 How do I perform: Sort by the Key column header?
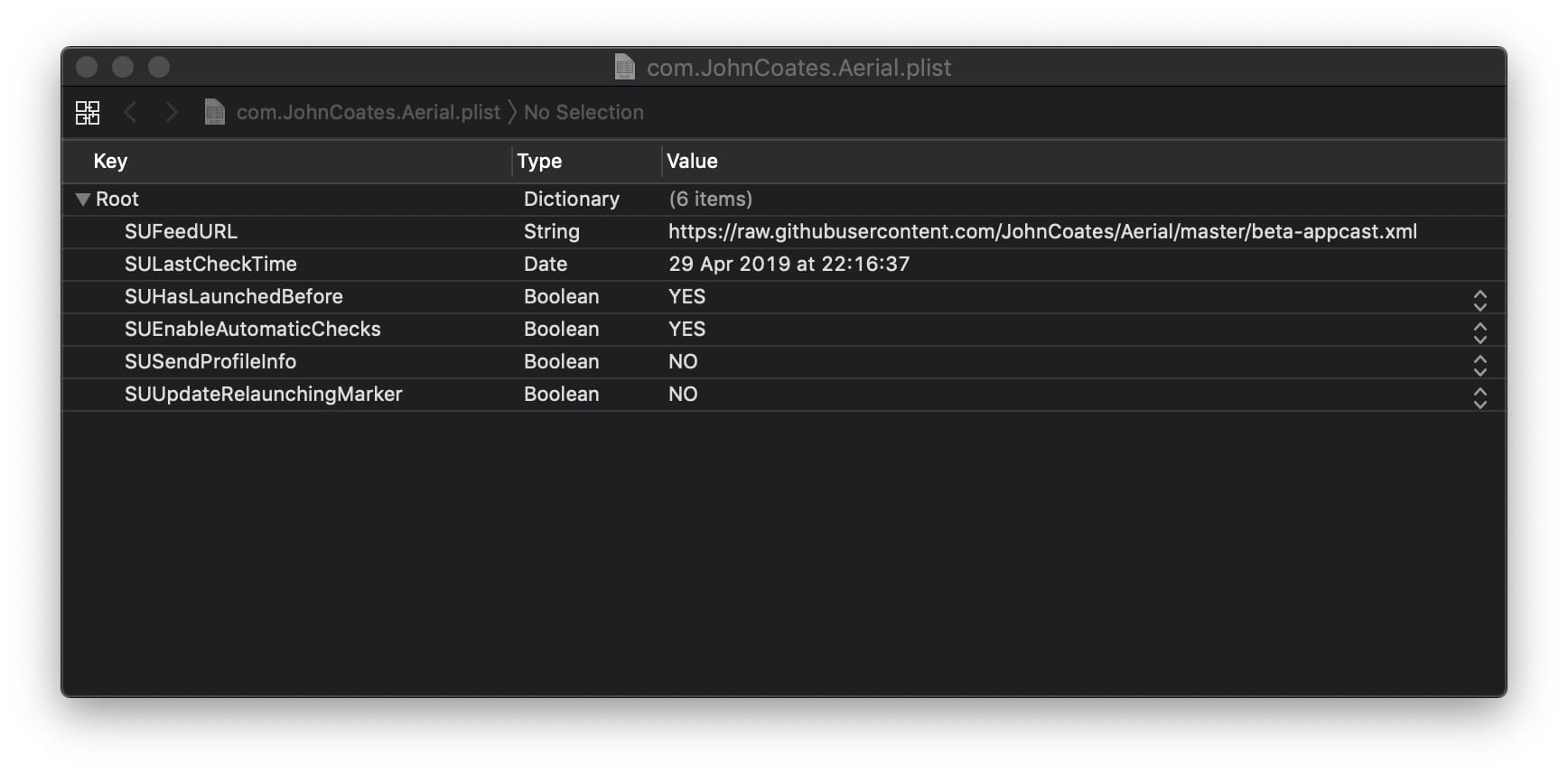tap(110, 161)
